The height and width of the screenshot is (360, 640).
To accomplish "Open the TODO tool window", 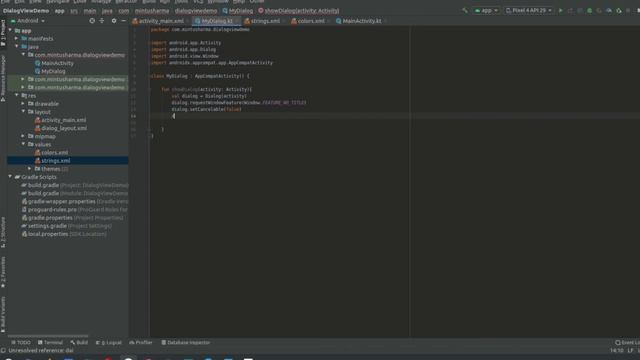I will (x=21, y=342).
